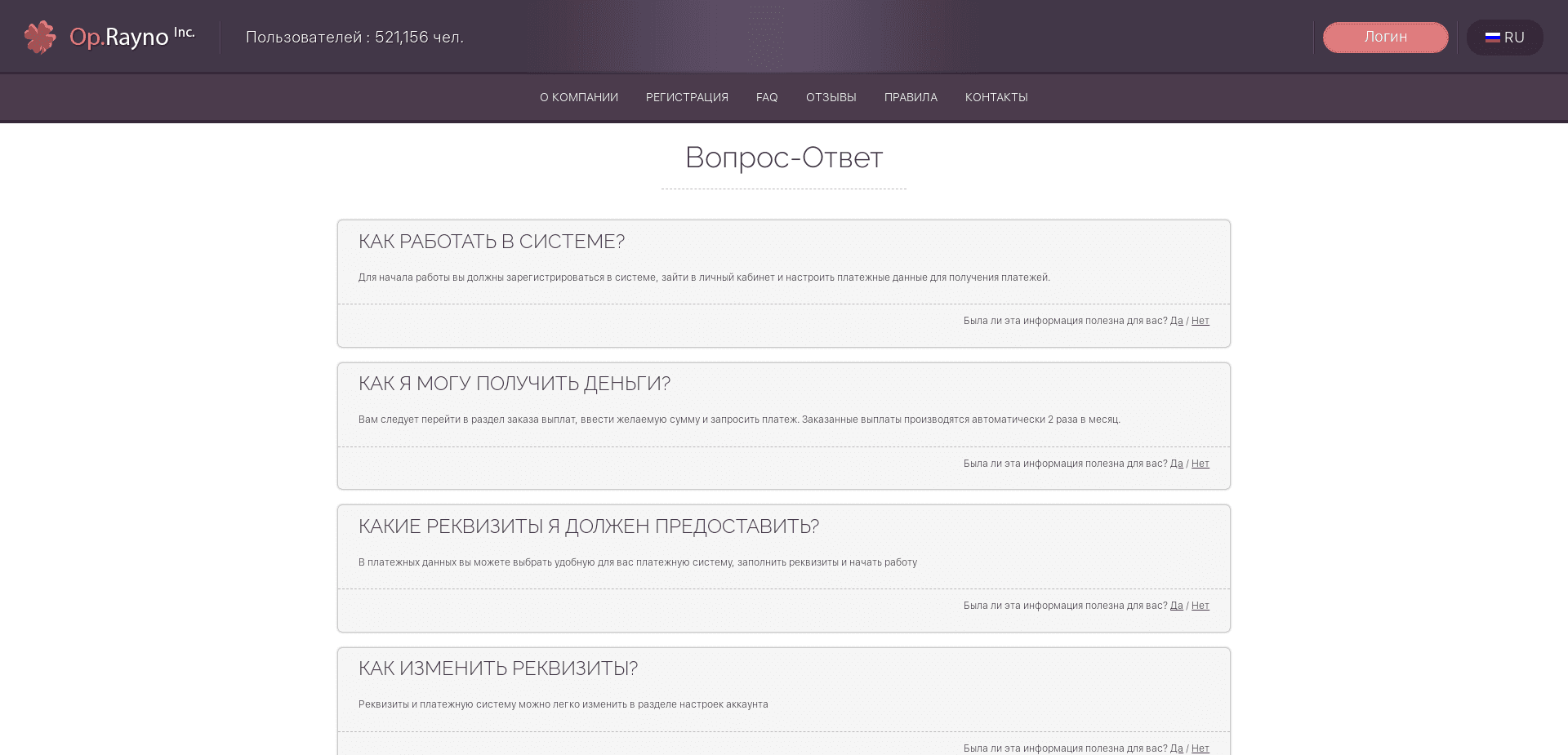Go to КОНТАКТЫ
The image size is (1568, 755).
point(996,97)
